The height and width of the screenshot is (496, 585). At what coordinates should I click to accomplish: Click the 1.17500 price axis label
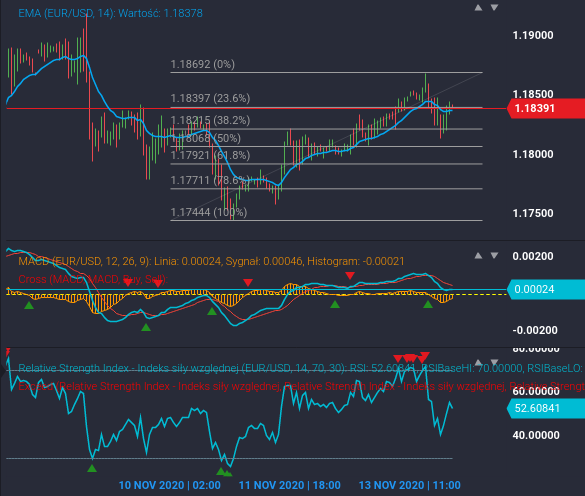533,213
